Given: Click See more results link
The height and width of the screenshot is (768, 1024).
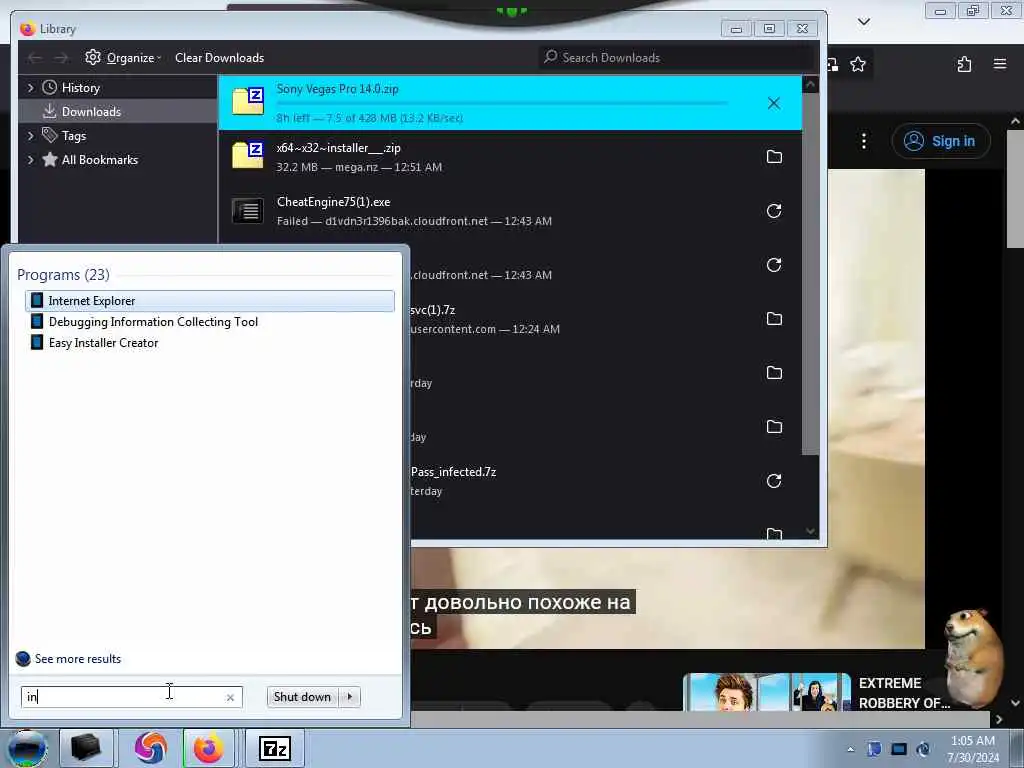Looking at the screenshot, I should (x=69, y=658).
